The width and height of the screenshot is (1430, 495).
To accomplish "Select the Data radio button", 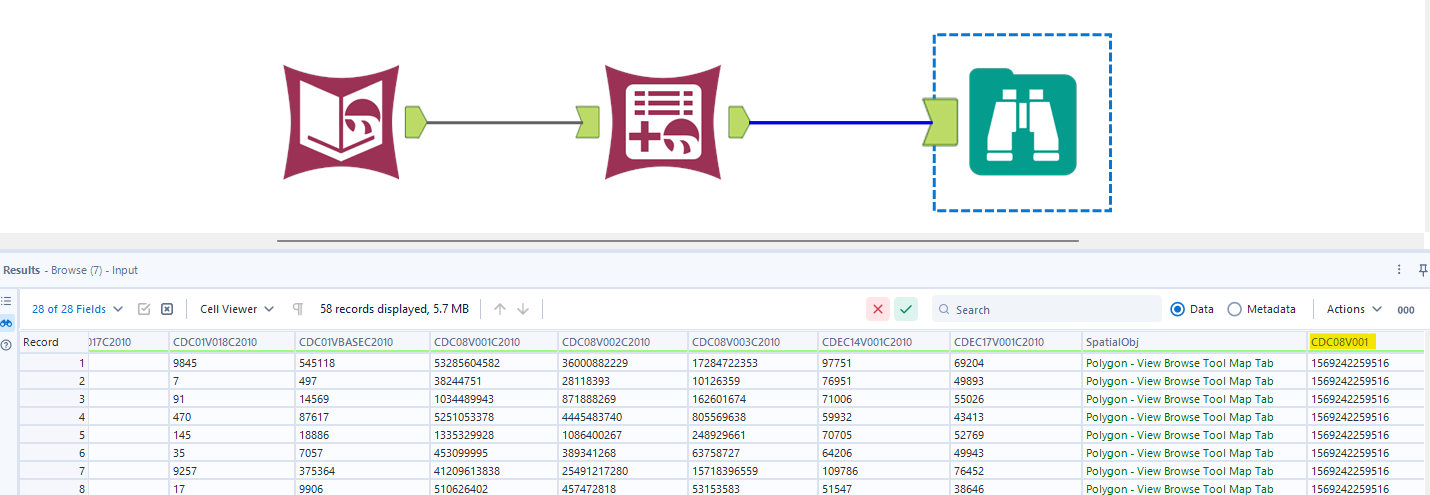I will (x=1177, y=309).
